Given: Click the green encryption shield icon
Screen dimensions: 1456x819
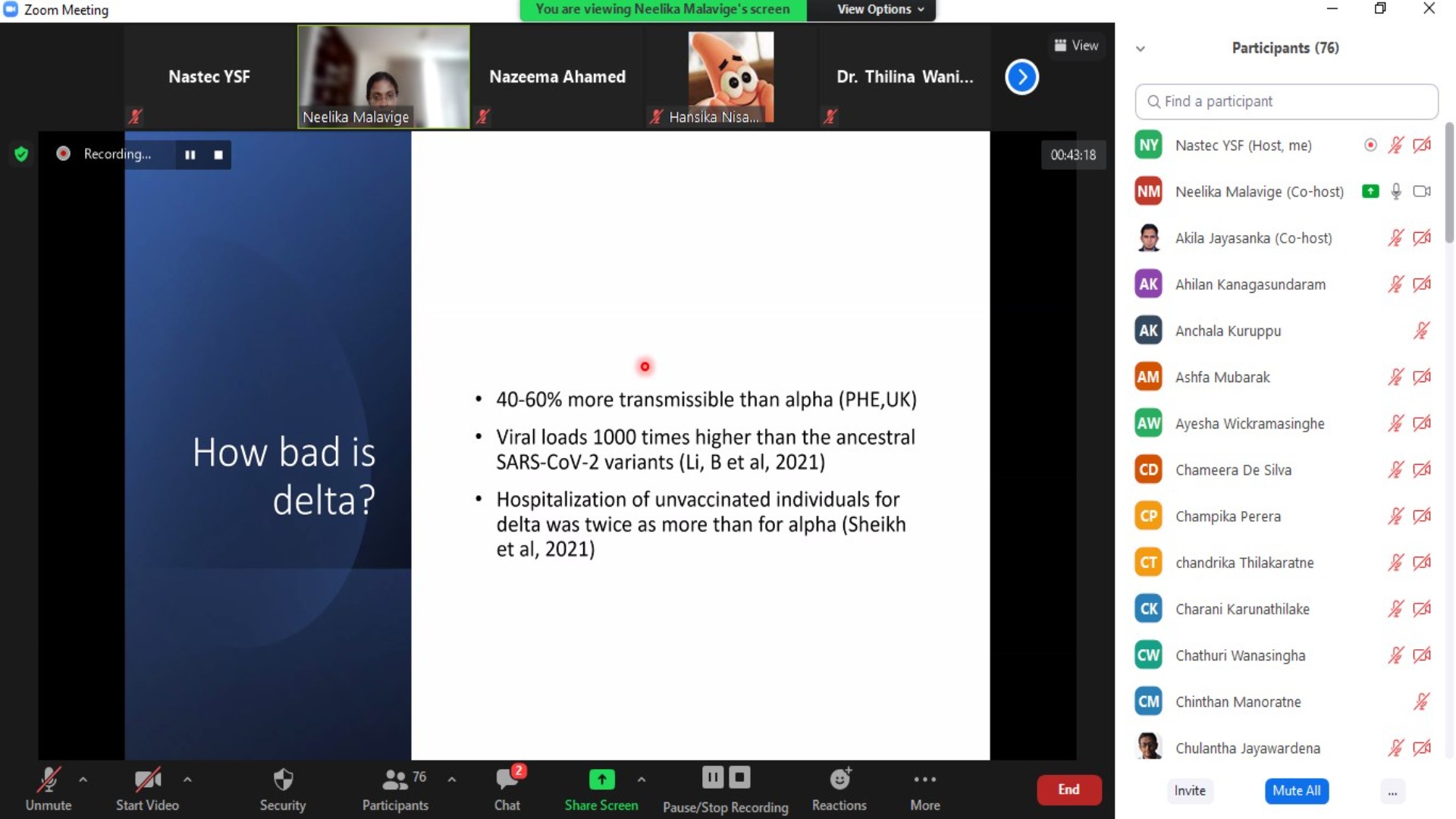Looking at the screenshot, I should (x=21, y=154).
